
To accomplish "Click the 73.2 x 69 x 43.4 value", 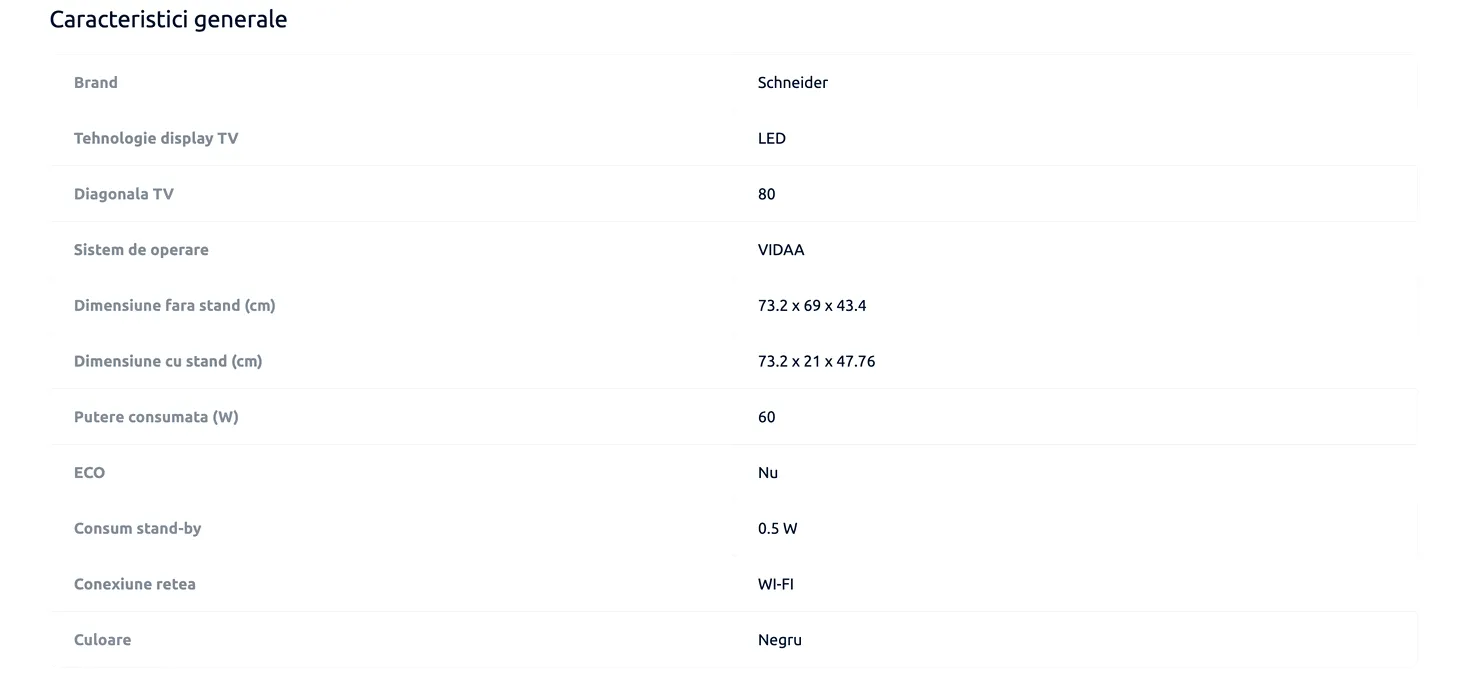I will [812, 306].
